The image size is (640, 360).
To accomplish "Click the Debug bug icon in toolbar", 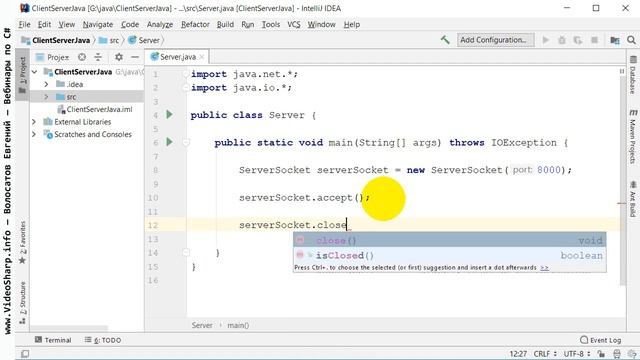I will [x=562, y=40].
